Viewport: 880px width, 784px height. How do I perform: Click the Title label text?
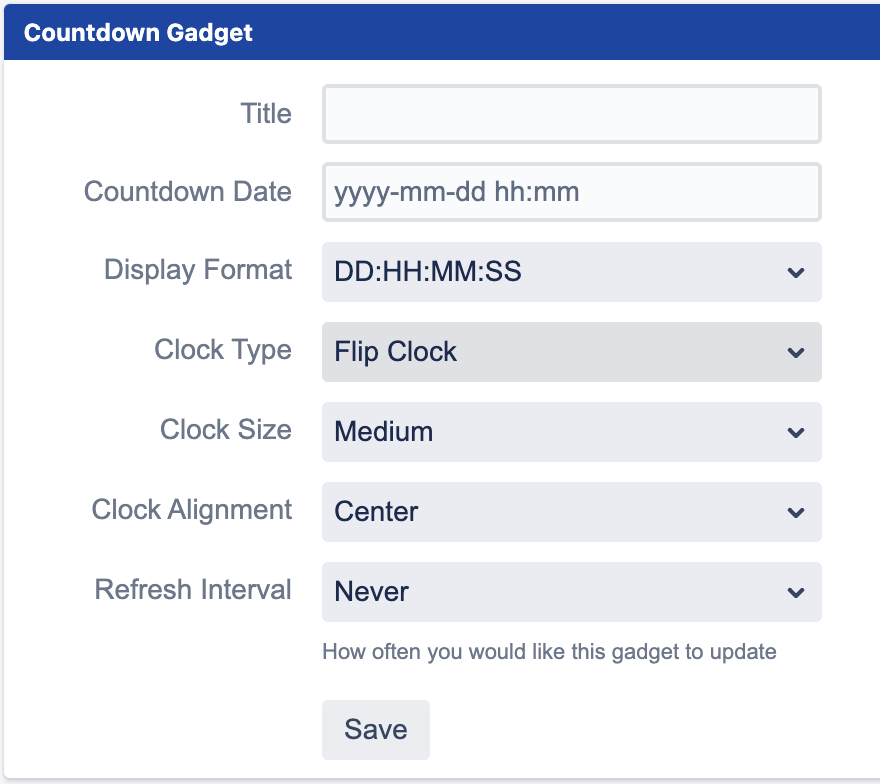[x=265, y=113]
